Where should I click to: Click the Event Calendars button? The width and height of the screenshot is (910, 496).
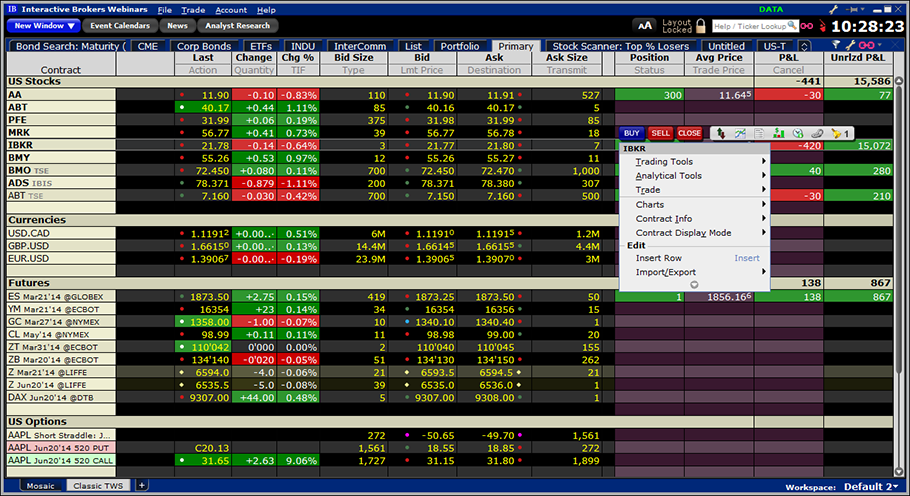(120, 26)
